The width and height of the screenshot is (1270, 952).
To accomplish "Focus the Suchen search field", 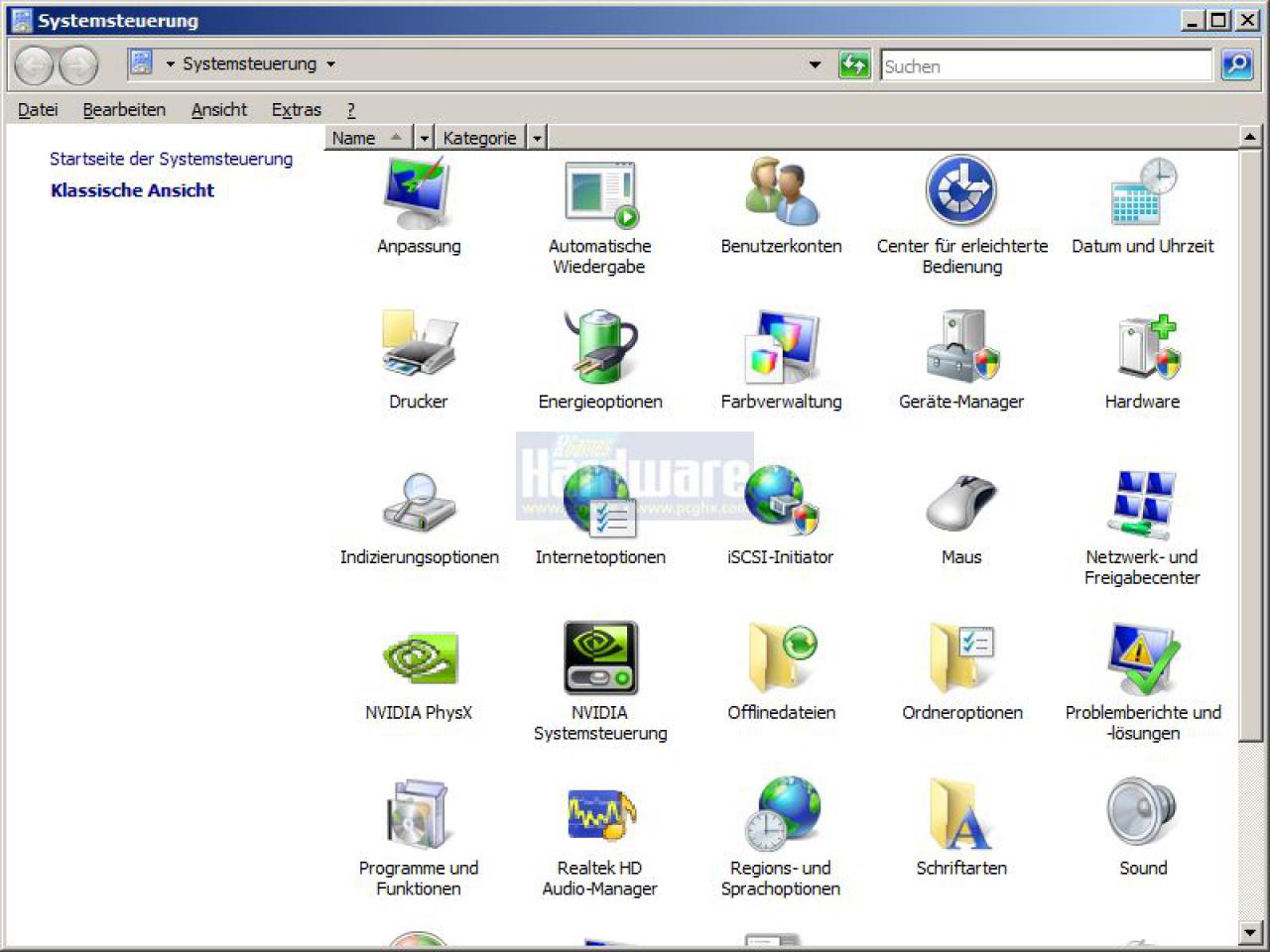I will click(1046, 66).
